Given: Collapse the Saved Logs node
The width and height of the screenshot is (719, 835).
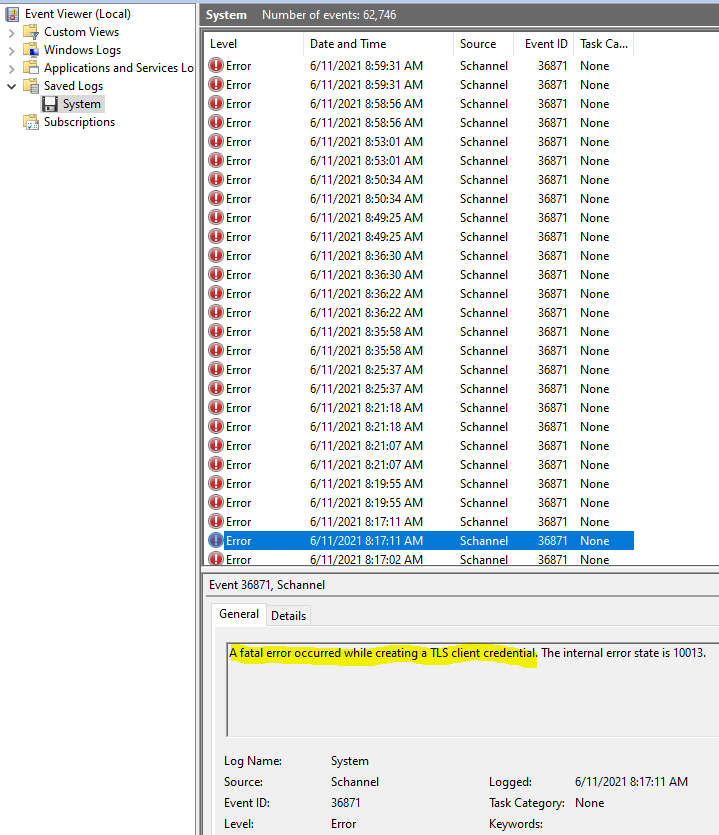Looking at the screenshot, I should (12, 86).
